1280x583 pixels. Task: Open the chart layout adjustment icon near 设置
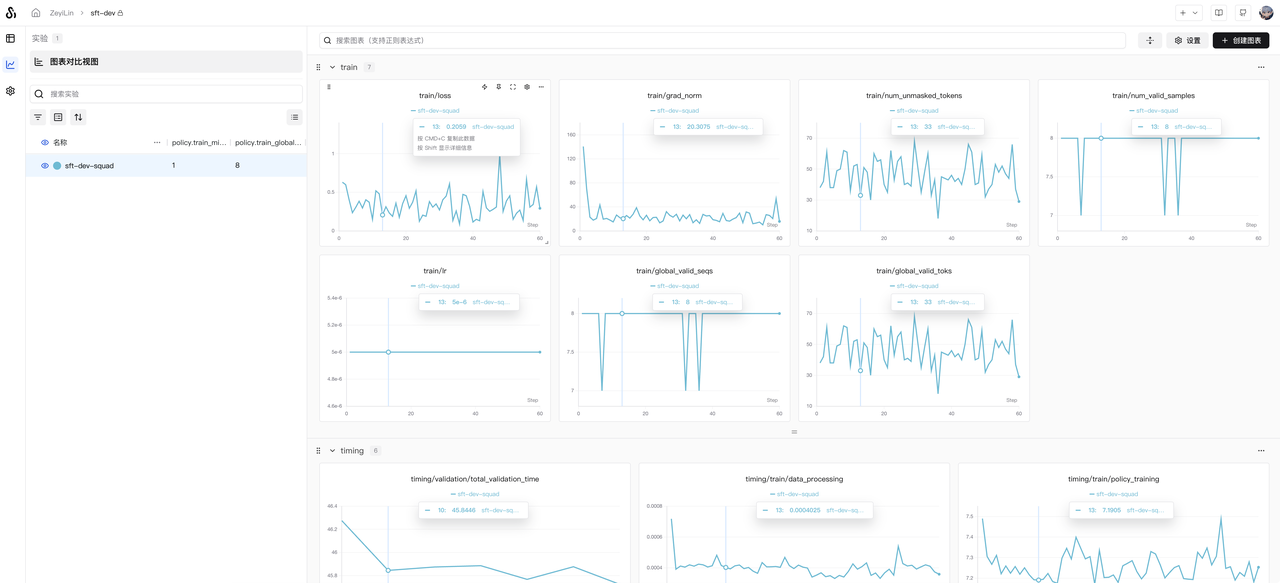click(x=1150, y=40)
